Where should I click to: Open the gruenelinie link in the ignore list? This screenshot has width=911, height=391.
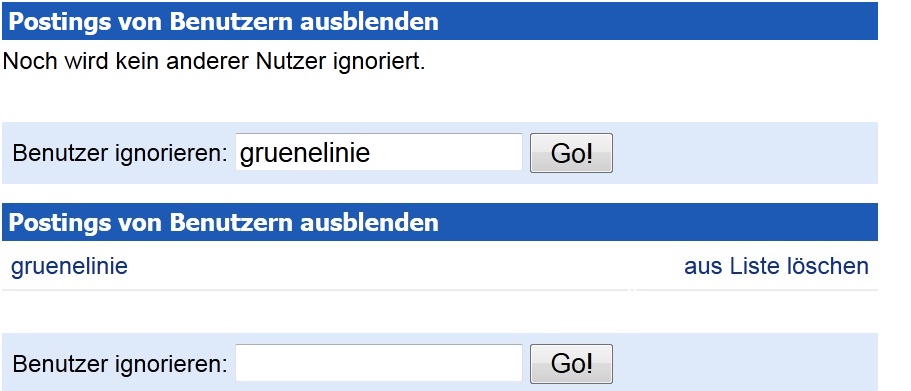tap(69, 267)
